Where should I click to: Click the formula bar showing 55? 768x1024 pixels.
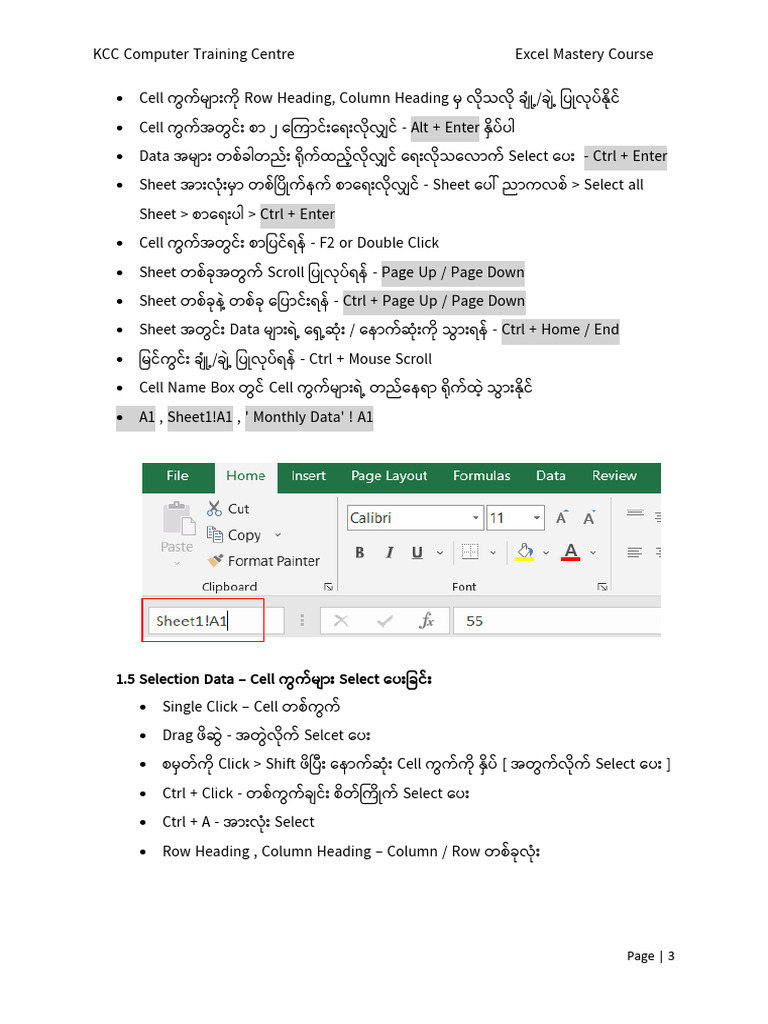pos(556,621)
